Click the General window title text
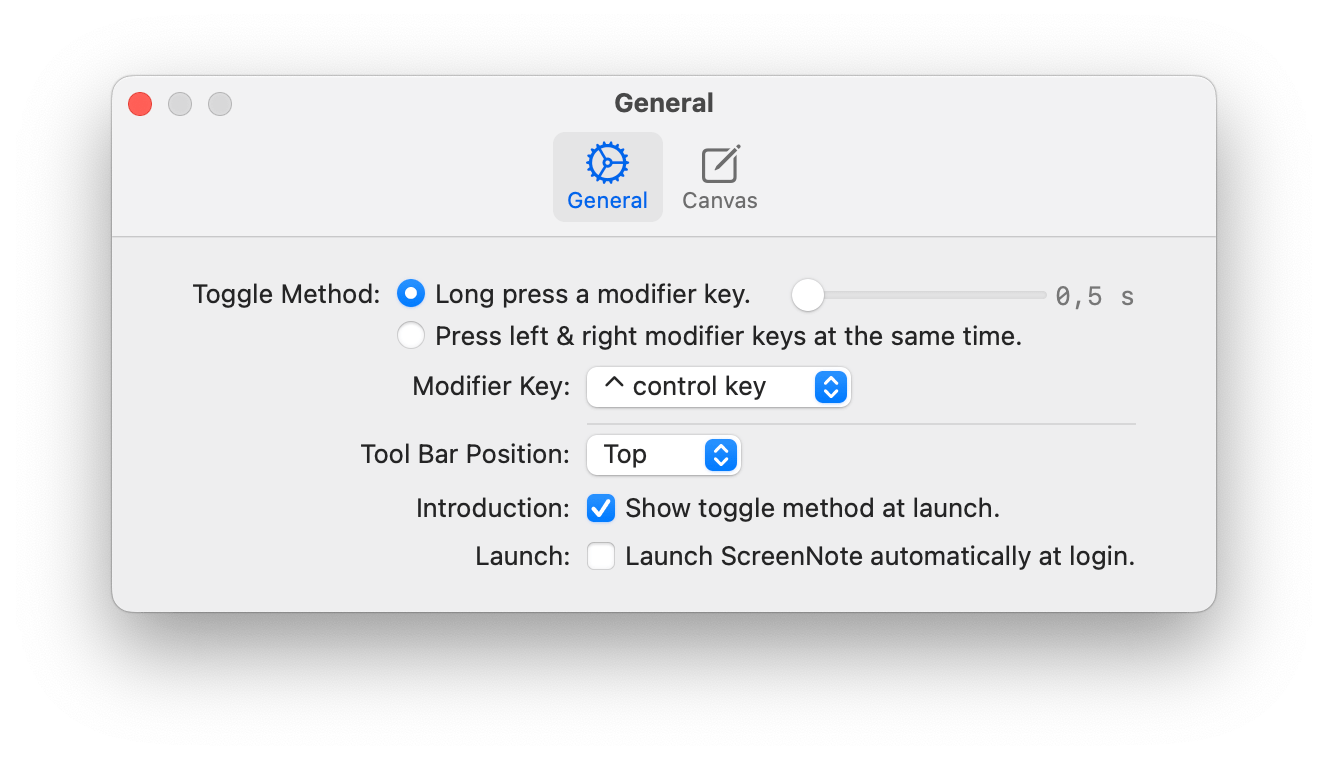Screen dimensions: 1328x760 pyautogui.click(x=664, y=103)
